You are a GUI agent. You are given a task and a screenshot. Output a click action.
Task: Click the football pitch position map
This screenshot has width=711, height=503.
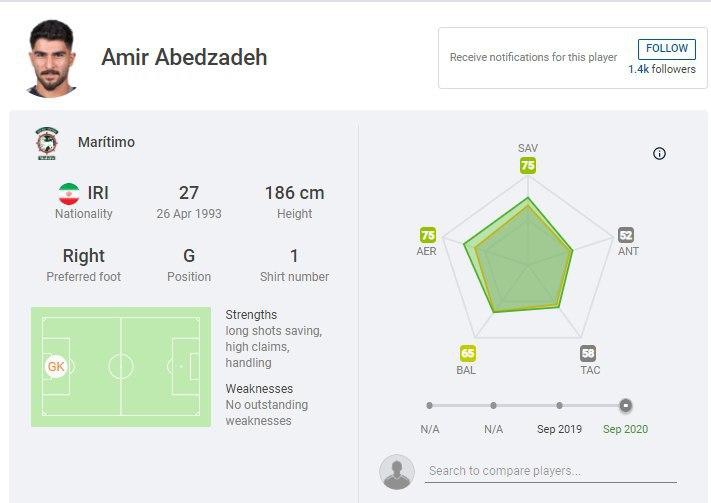pos(121,367)
